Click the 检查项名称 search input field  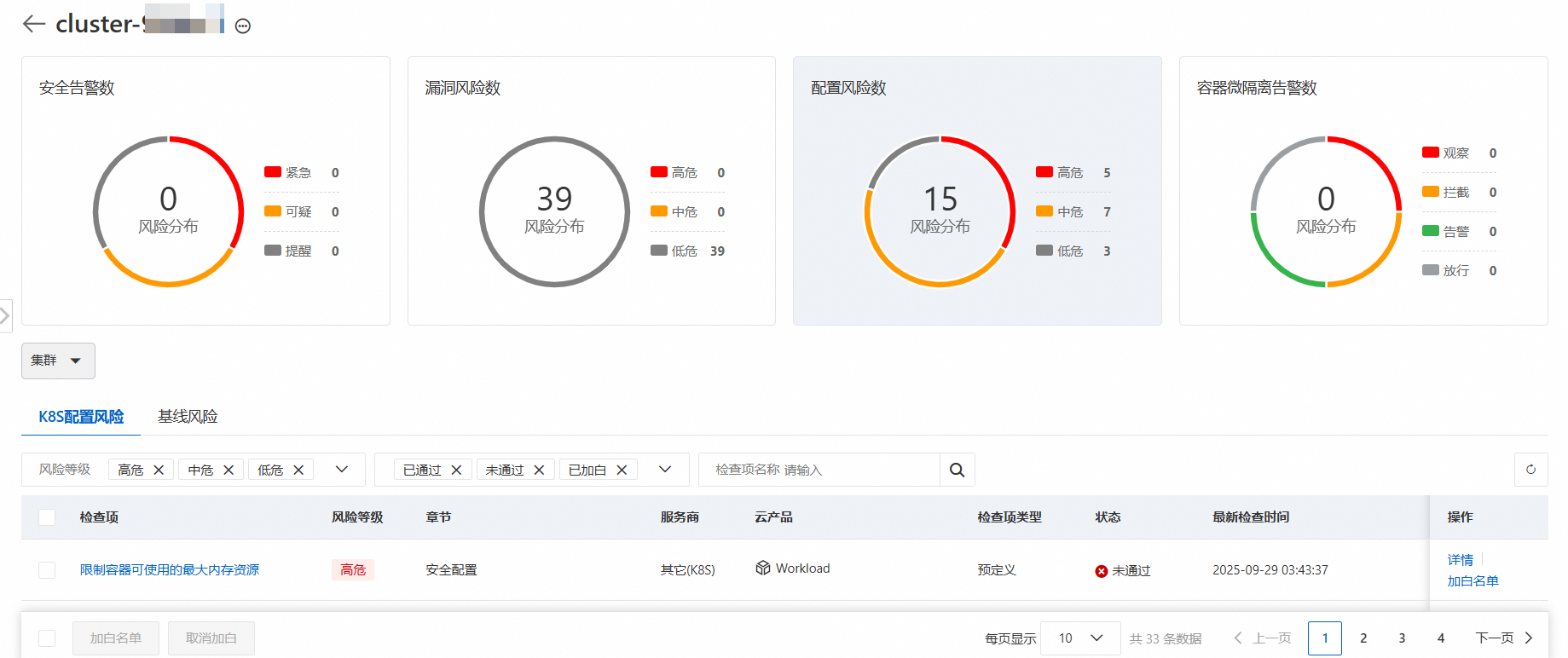pyautogui.click(x=819, y=470)
